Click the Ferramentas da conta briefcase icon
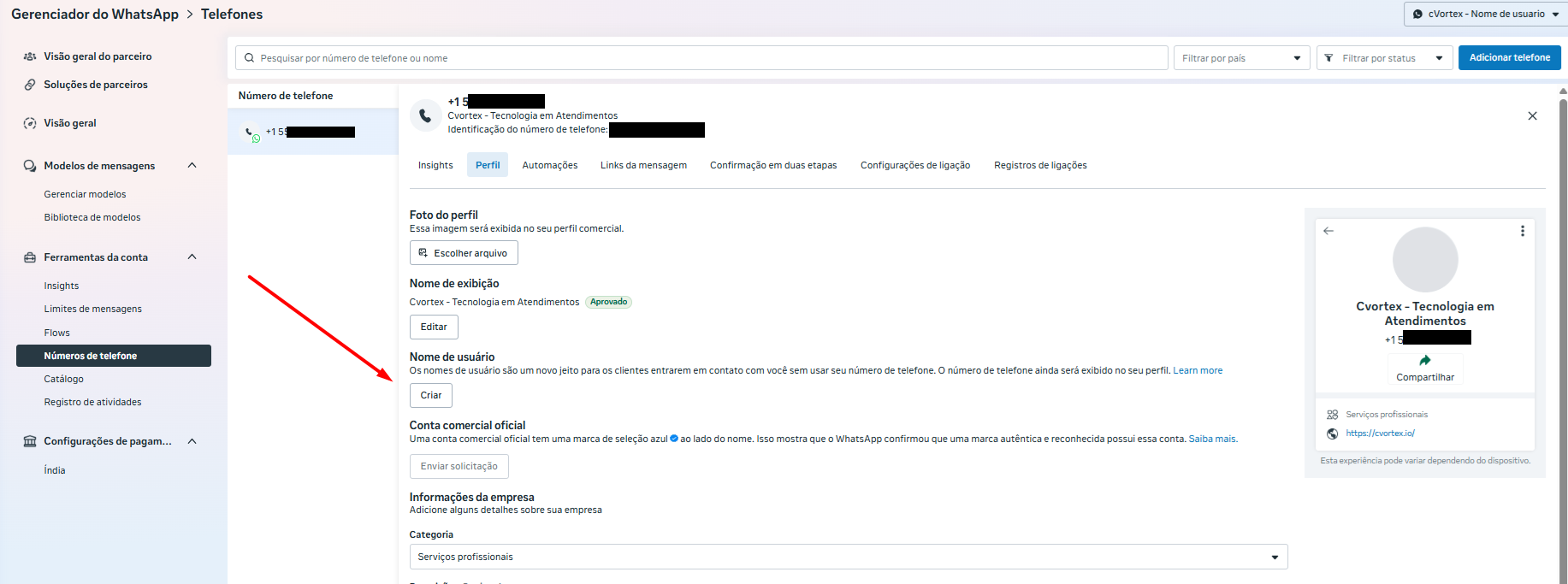This screenshot has height=584, width=1568. (30, 257)
